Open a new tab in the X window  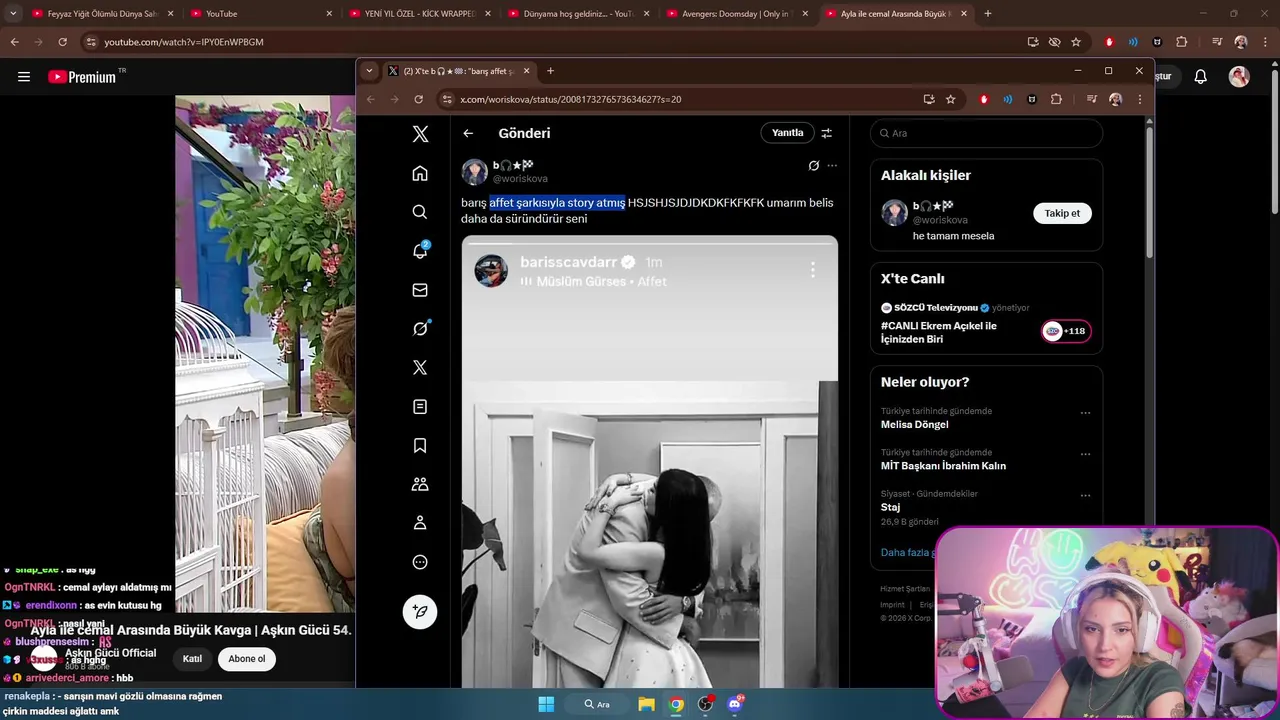click(x=550, y=71)
